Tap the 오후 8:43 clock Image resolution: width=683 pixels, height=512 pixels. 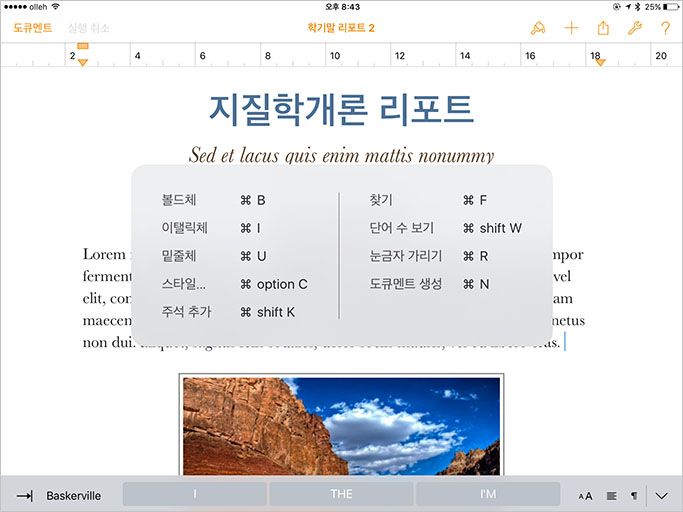[x=342, y=7]
